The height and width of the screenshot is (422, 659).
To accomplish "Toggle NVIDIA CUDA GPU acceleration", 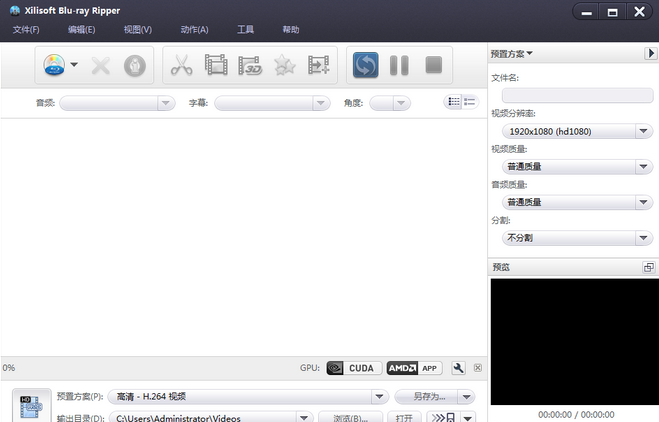I will 354,368.
